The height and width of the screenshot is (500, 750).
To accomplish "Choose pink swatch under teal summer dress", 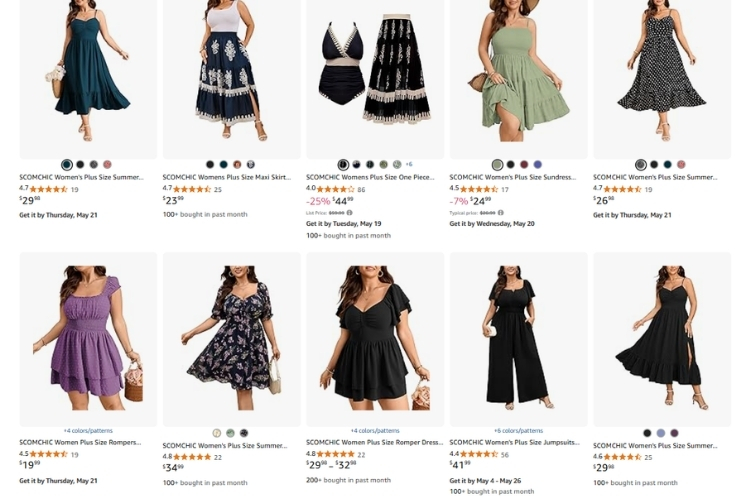I will pos(107,165).
